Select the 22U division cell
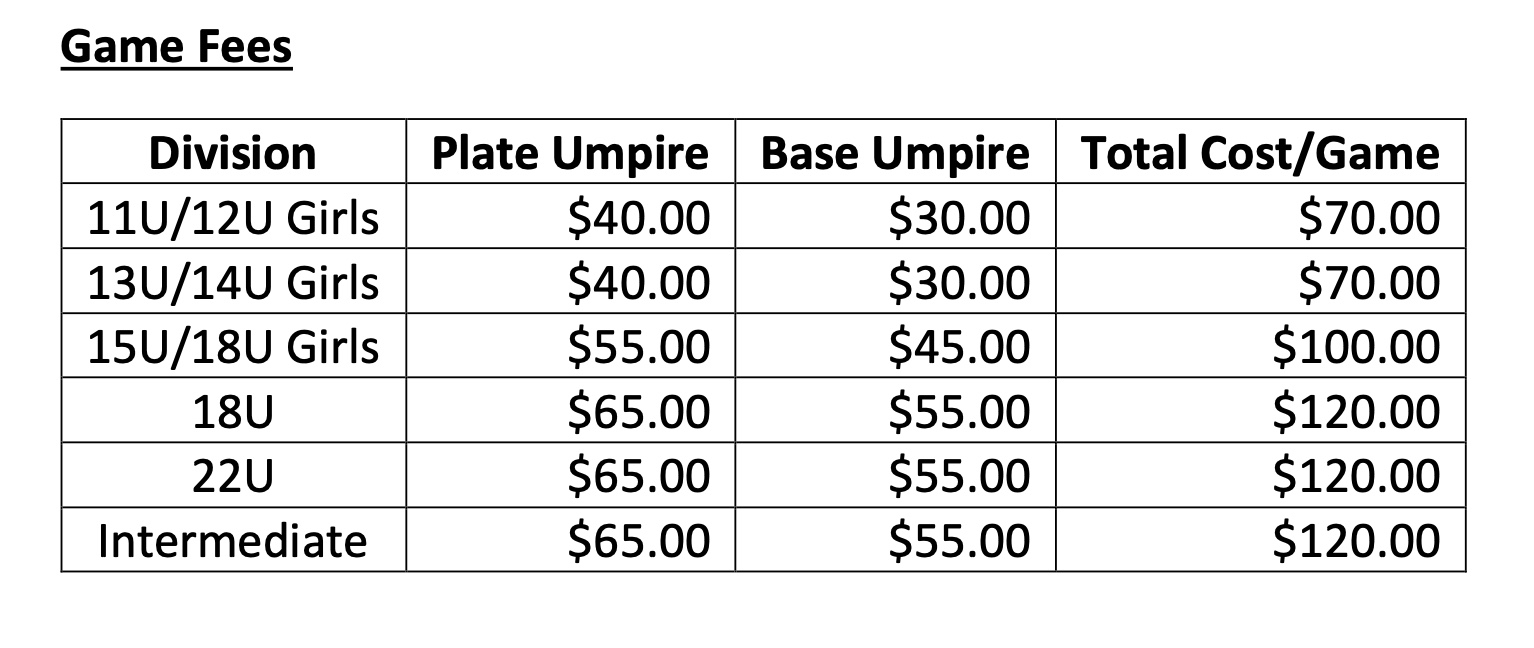This screenshot has width=1534, height=648. (233, 476)
